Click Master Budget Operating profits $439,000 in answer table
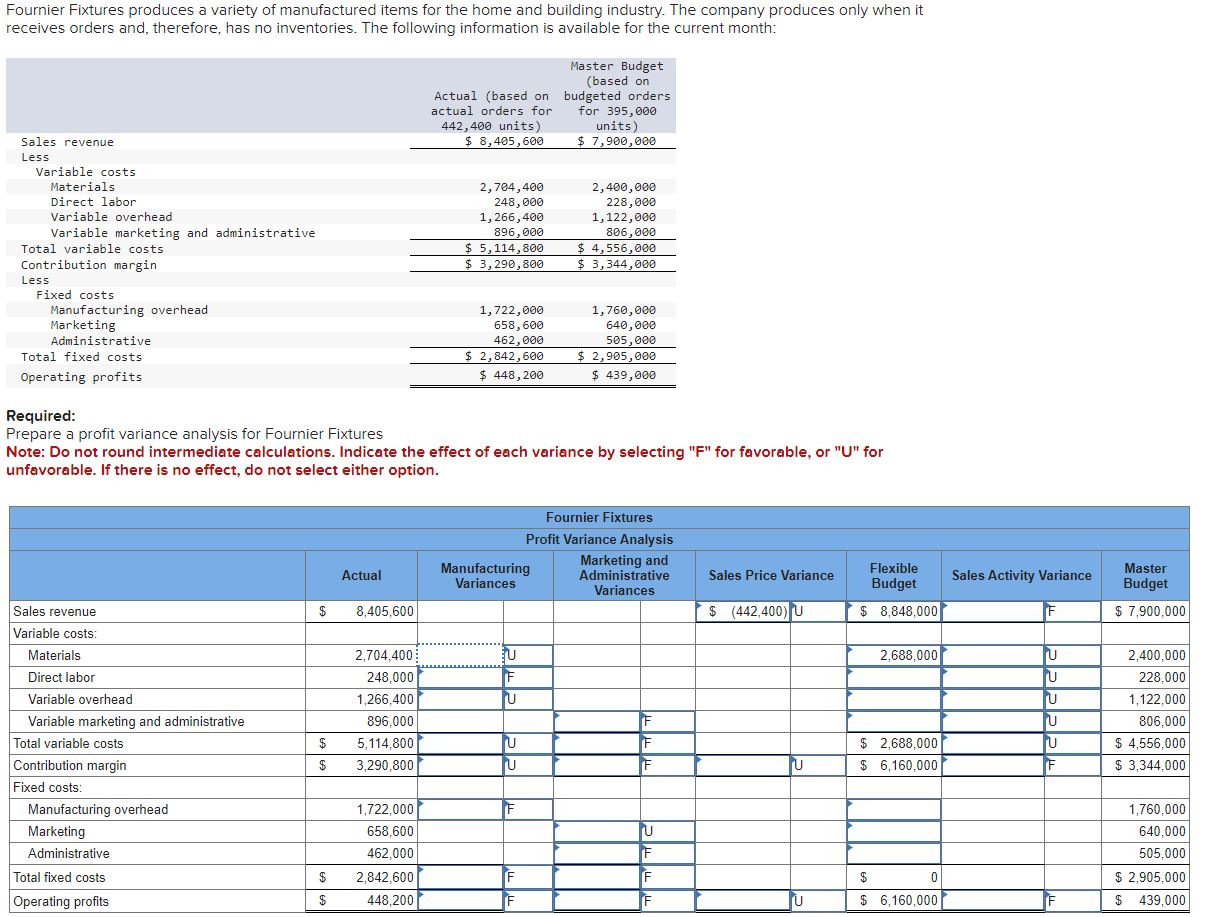The image size is (1219, 917). pos(1150,901)
